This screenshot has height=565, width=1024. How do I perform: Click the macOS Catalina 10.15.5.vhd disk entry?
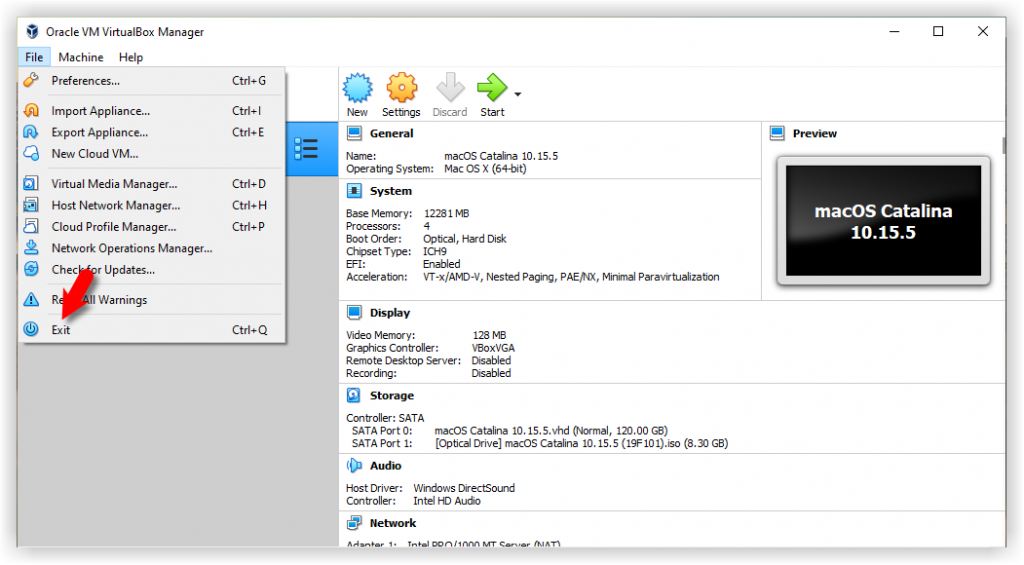pos(551,430)
